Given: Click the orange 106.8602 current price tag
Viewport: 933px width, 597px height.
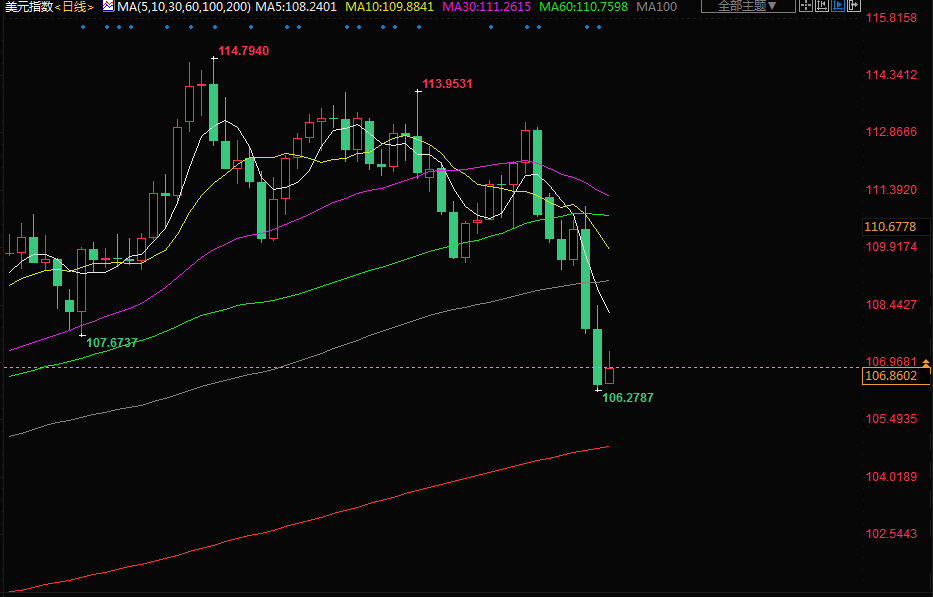Looking at the screenshot, I should tap(895, 377).
